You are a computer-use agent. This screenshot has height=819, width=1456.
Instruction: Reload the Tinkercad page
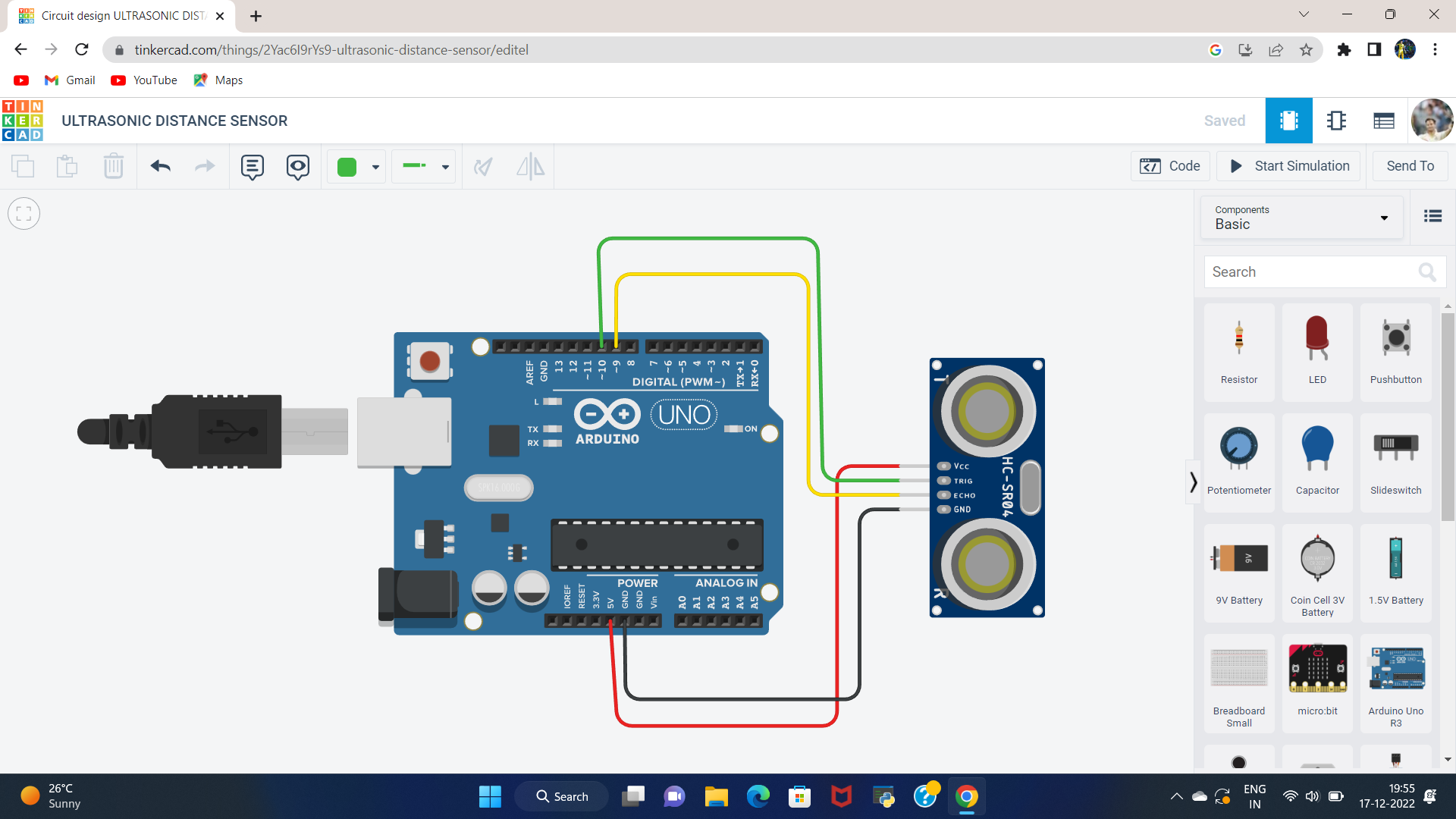pyautogui.click(x=82, y=49)
